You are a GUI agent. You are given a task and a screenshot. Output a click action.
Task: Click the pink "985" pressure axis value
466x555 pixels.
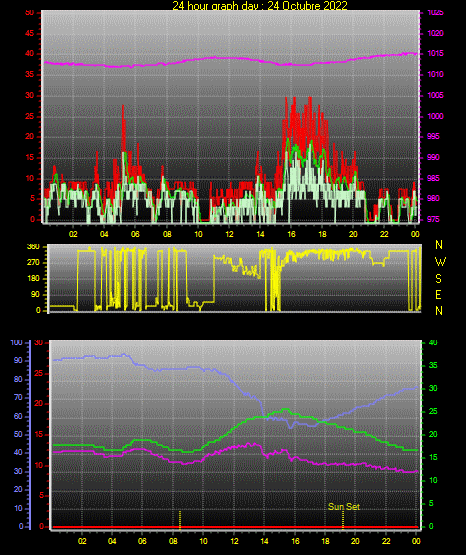click(x=433, y=178)
